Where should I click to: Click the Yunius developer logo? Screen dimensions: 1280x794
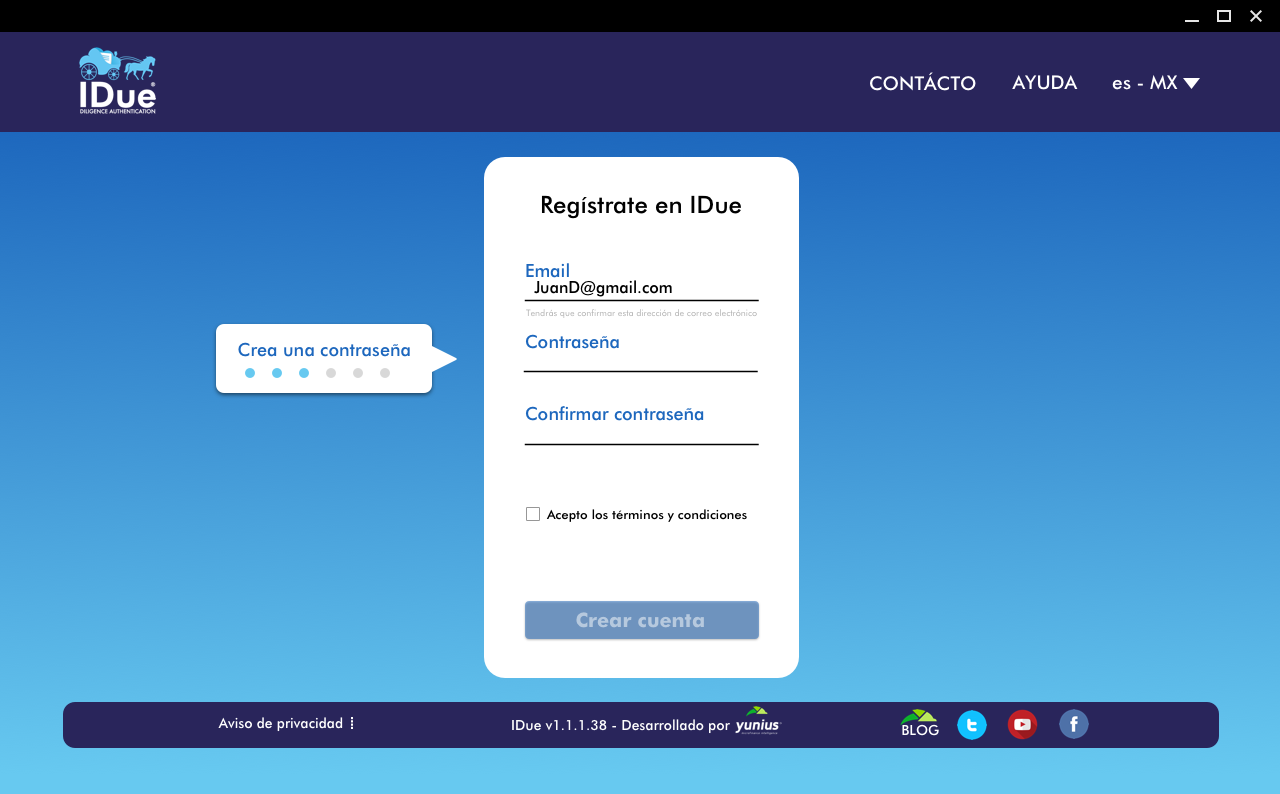pos(757,722)
